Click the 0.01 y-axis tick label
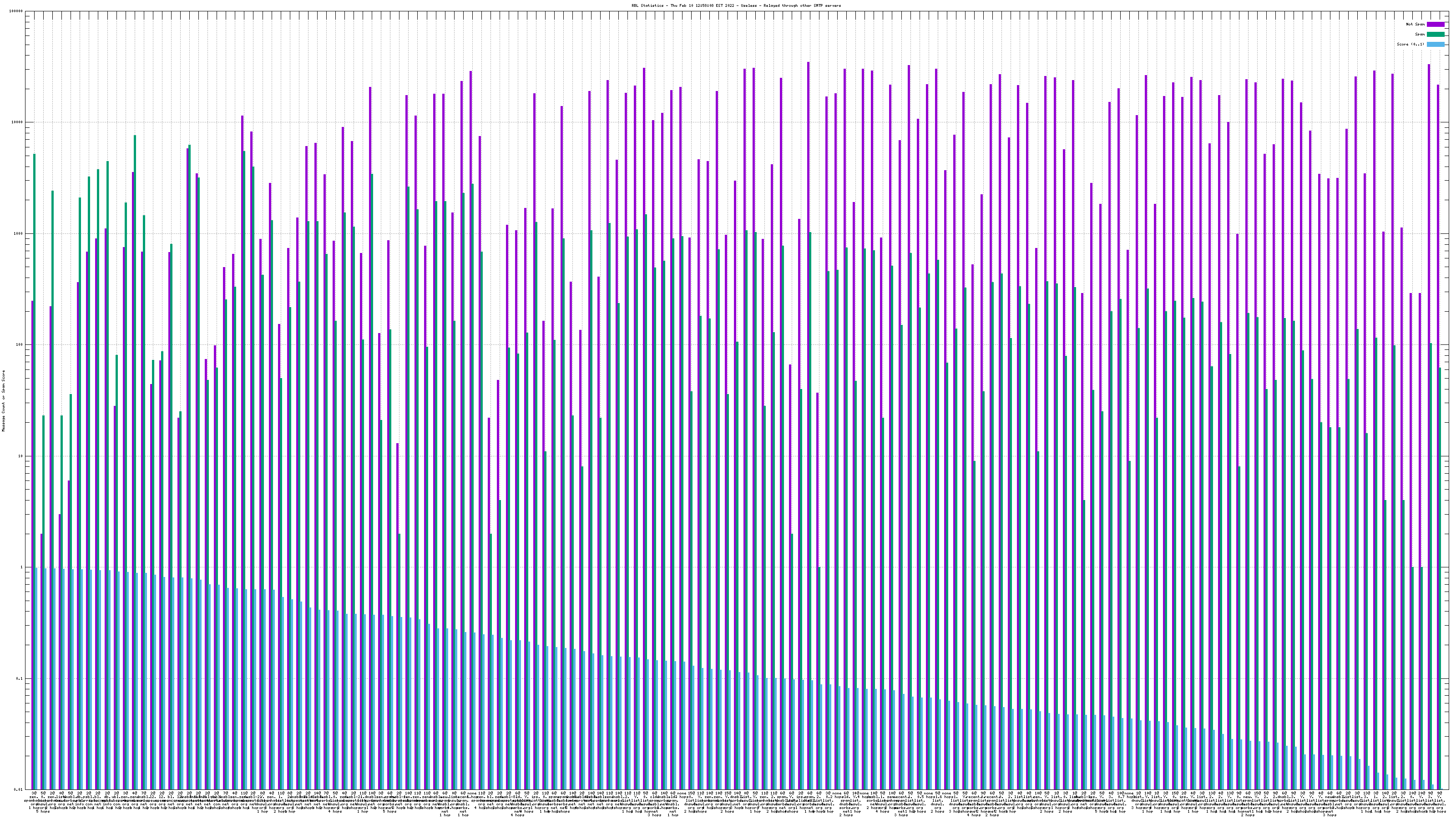 click(x=19, y=789)
